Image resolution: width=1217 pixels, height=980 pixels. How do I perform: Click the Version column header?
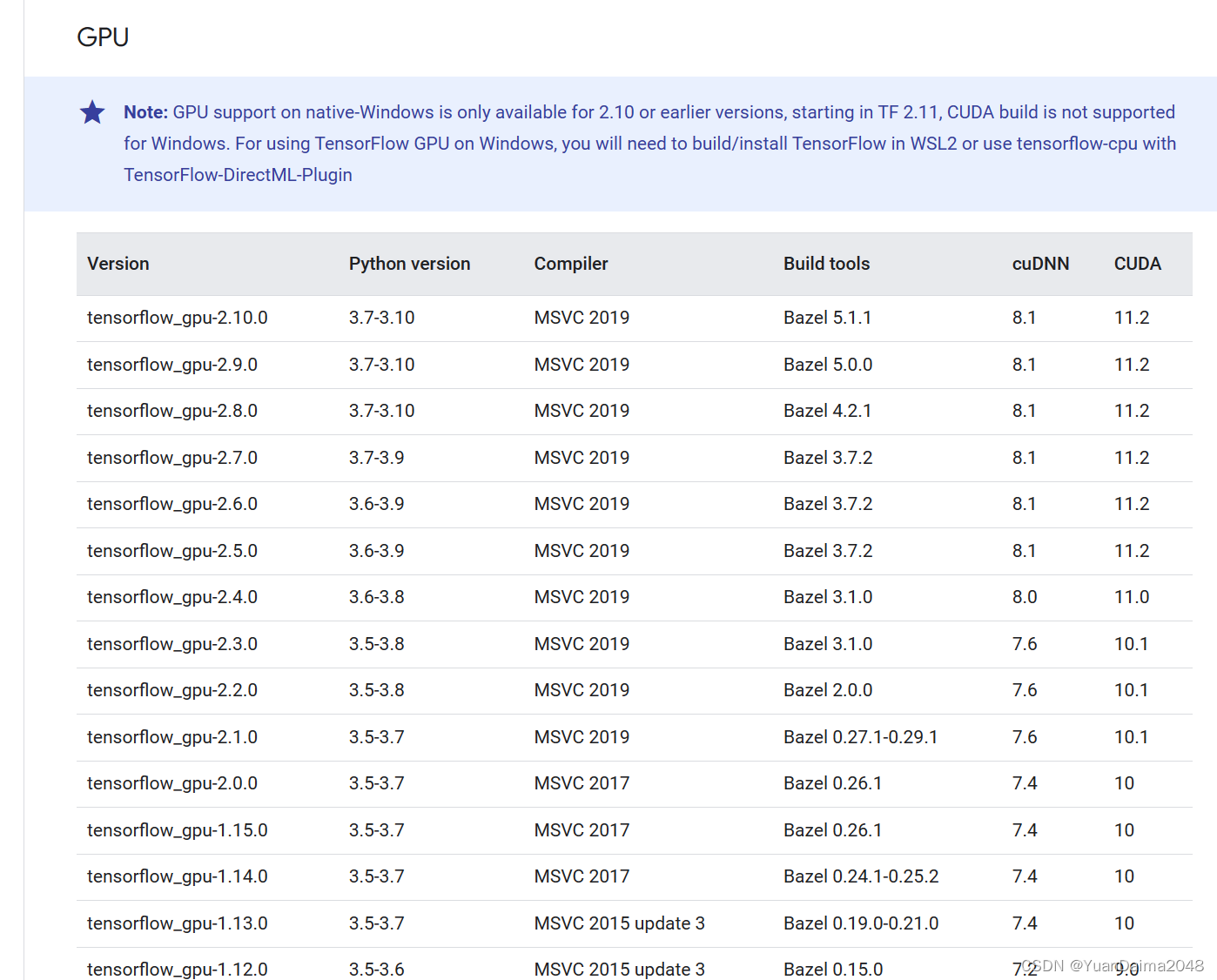[118, 264]
